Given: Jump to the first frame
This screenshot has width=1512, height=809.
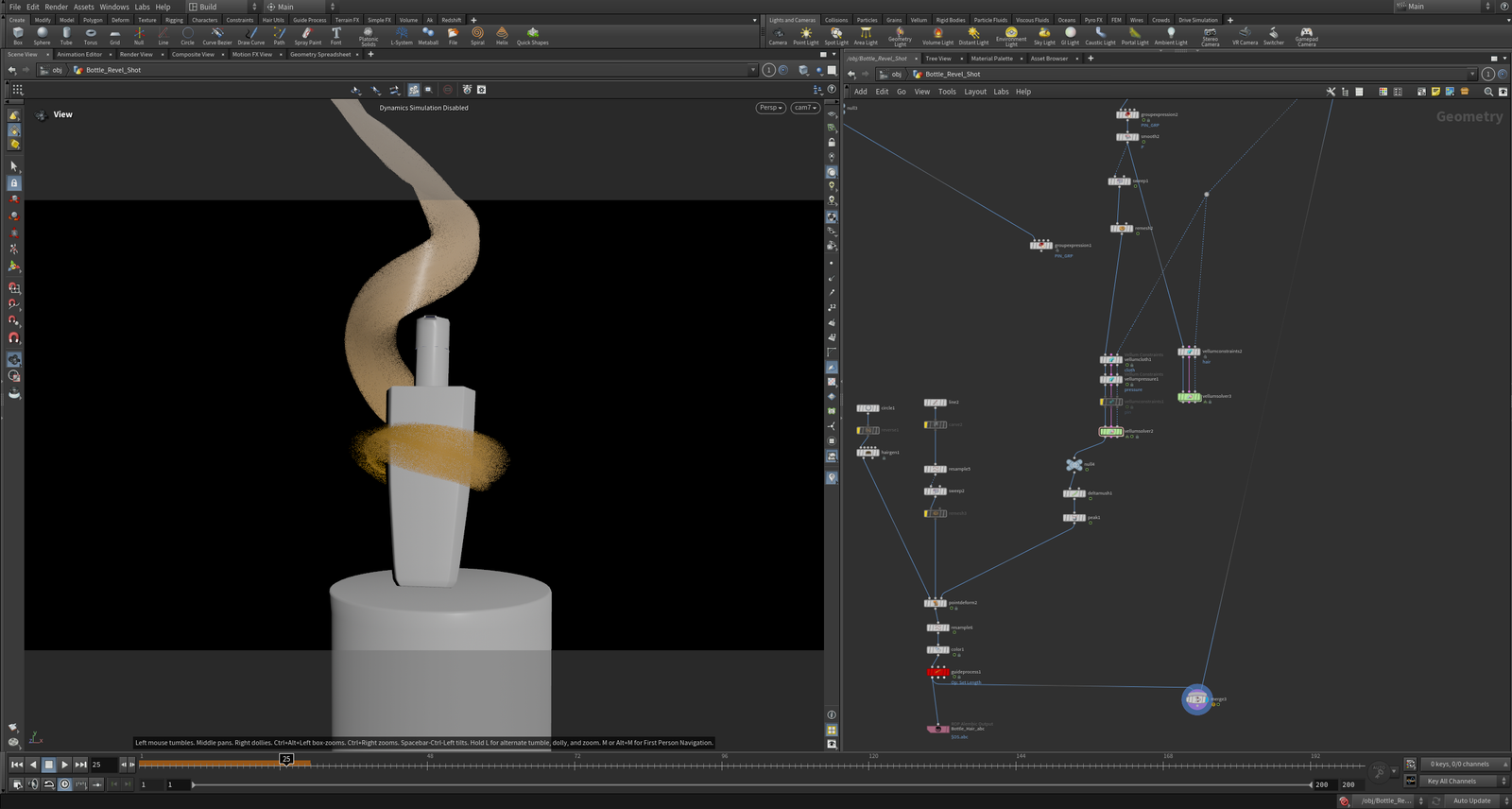Looking at the screenshot, I should tap(17, 765).
